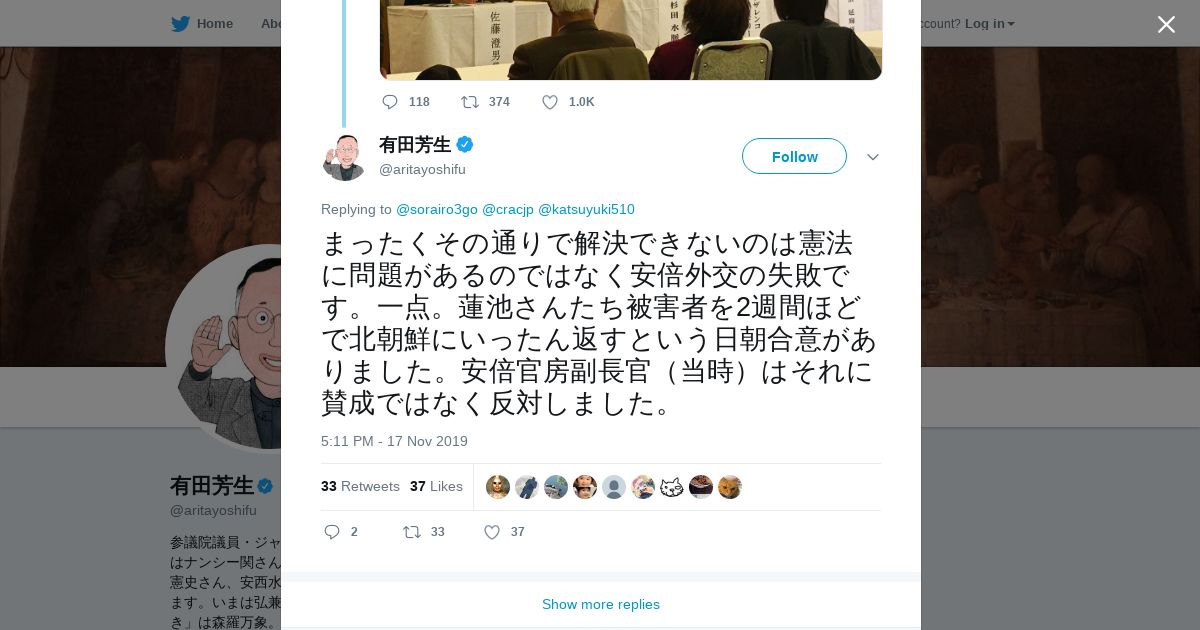Viewport: 1200px width, 630px height.
Task: Open the @sorairo3go mention link
Action: (x=437, y=209)
